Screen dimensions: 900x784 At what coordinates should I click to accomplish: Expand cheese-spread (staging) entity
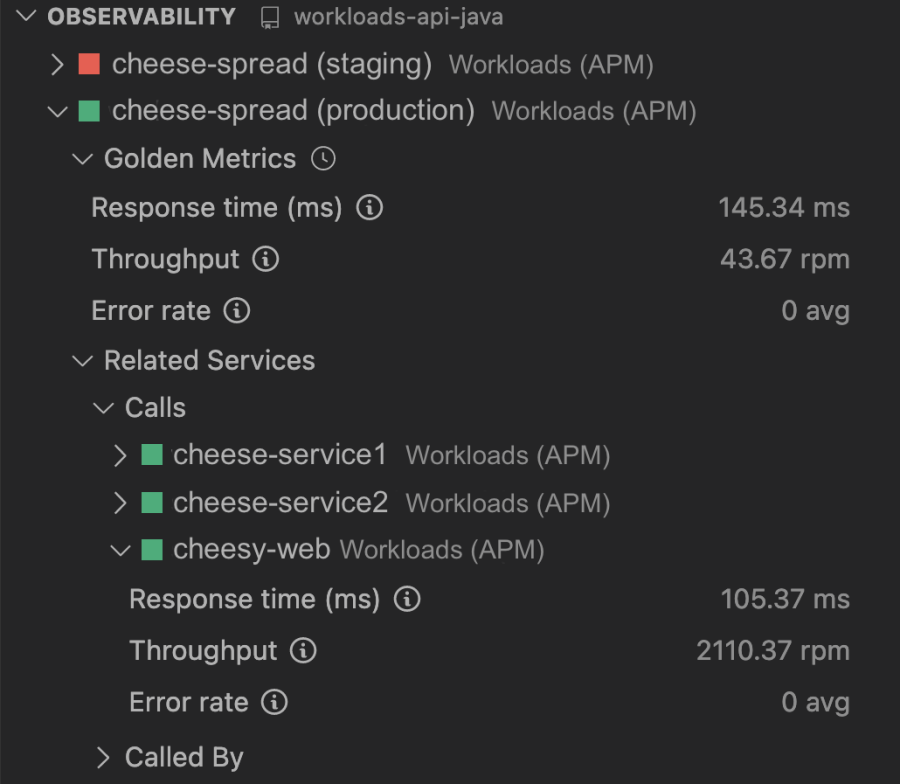(57, 65)
